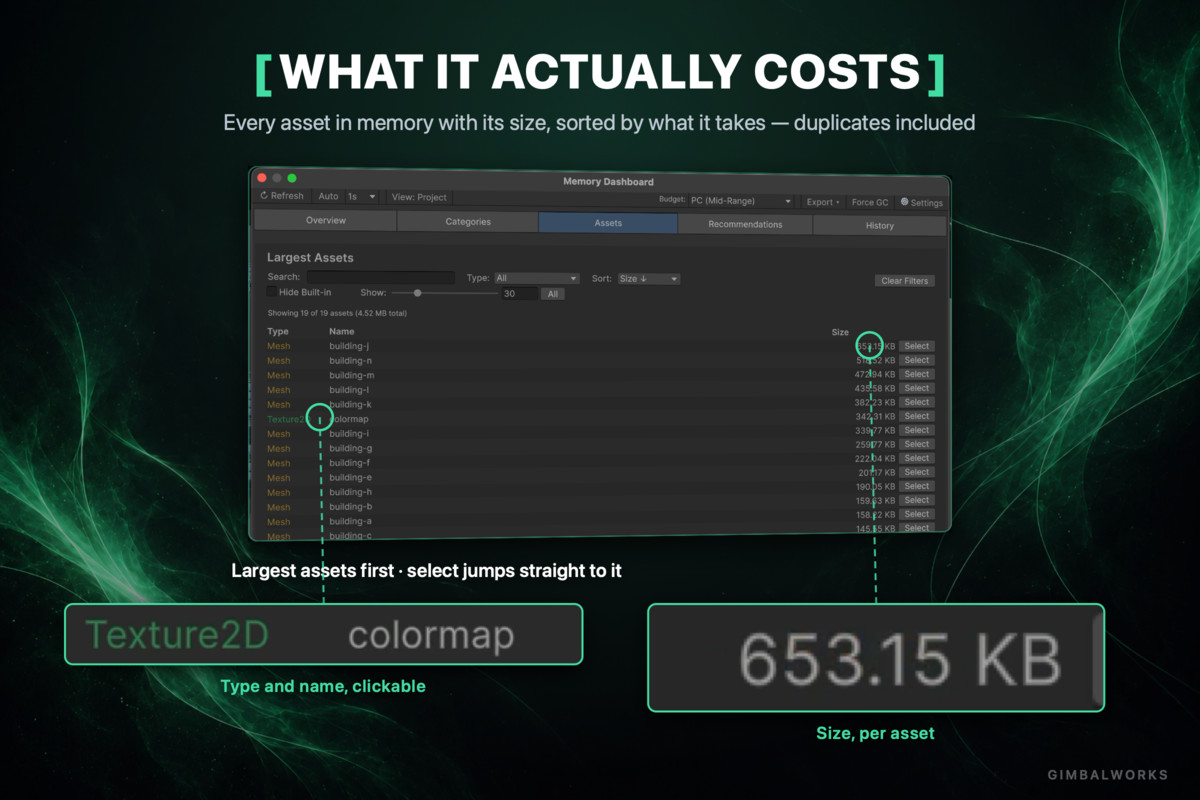Viewport: 1200px width, 800px height.
Task: Open the Settings gear in the toolbar
Action: click(x=921, y=203)
